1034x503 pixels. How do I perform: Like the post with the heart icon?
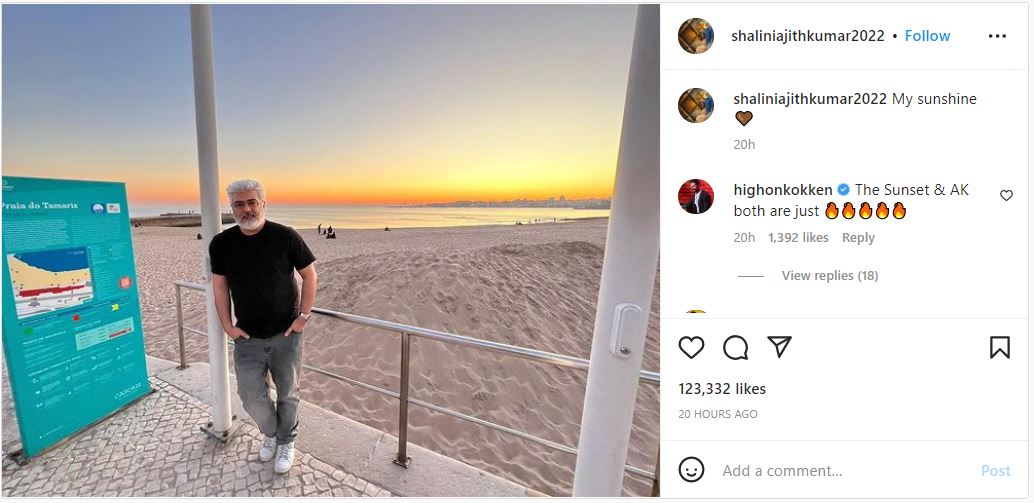pos(691,347)
